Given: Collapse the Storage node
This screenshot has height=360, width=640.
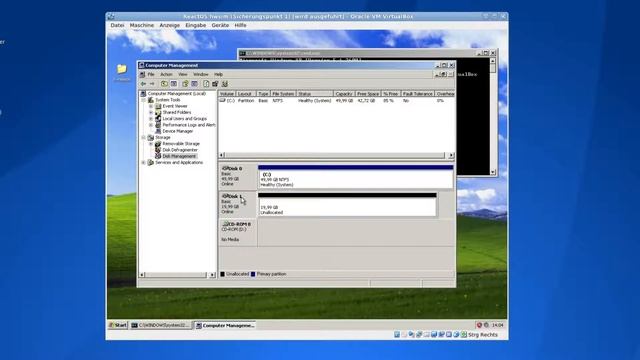Looking at the screenshot, I should tap(144, 138).
